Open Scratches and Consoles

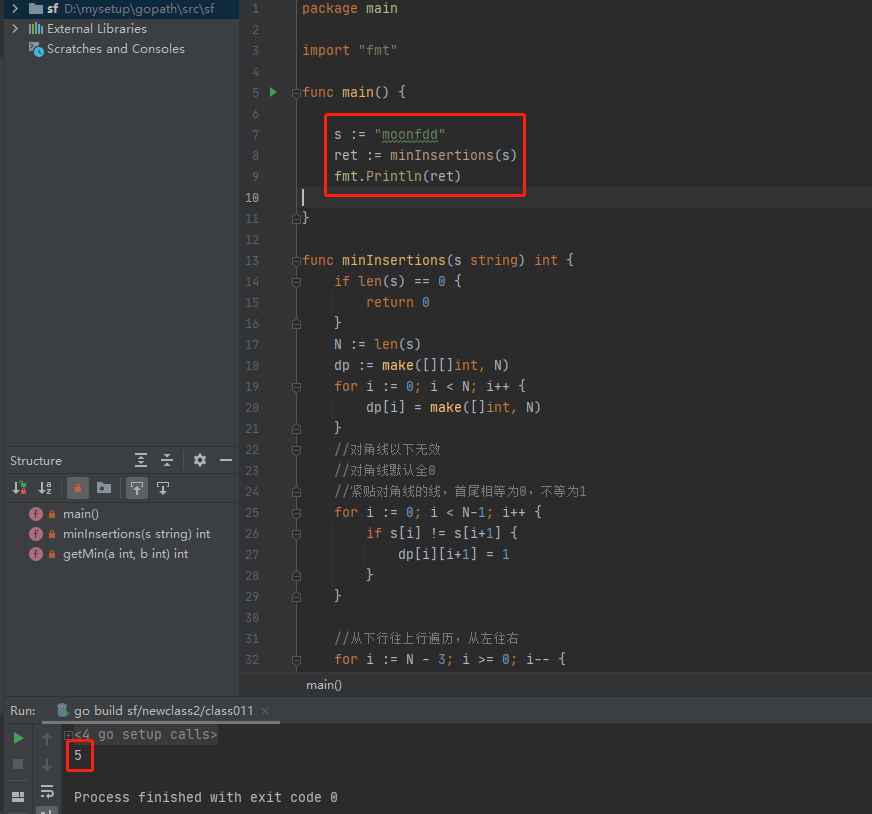115,49
